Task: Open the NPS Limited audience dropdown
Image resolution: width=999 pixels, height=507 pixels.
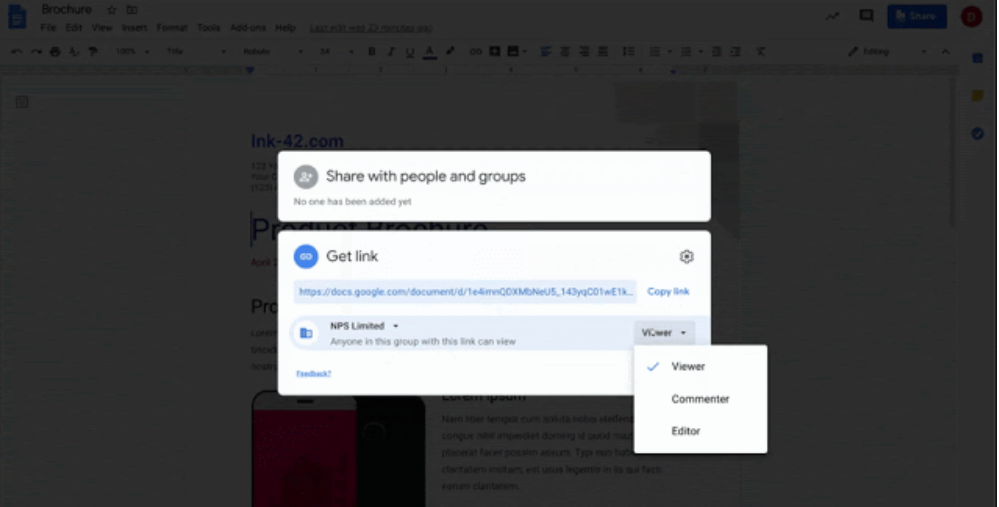Action: pyautogui.click(x=364, y=326)
